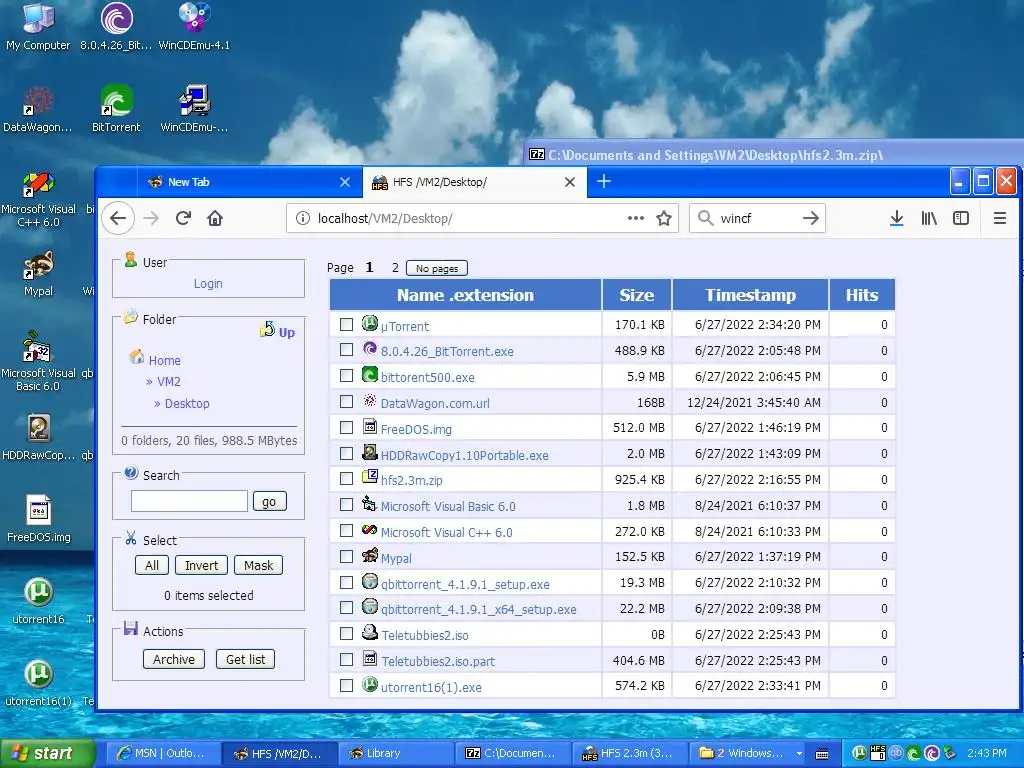This screenshot has width=1024, height=768.
Task: Click the browser forward arrow
Action: (x=151, y=218)
